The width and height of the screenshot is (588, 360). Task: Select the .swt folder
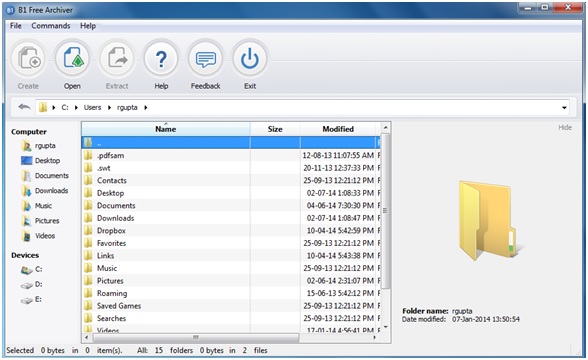point(231,168)
